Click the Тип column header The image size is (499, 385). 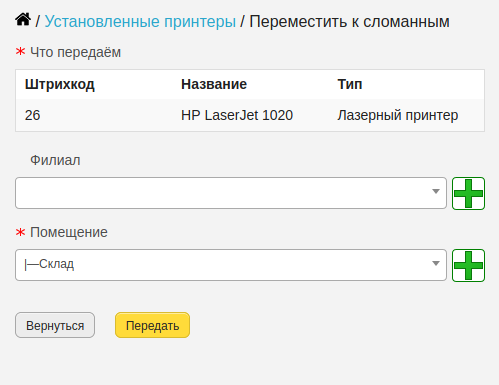point(350,84)
